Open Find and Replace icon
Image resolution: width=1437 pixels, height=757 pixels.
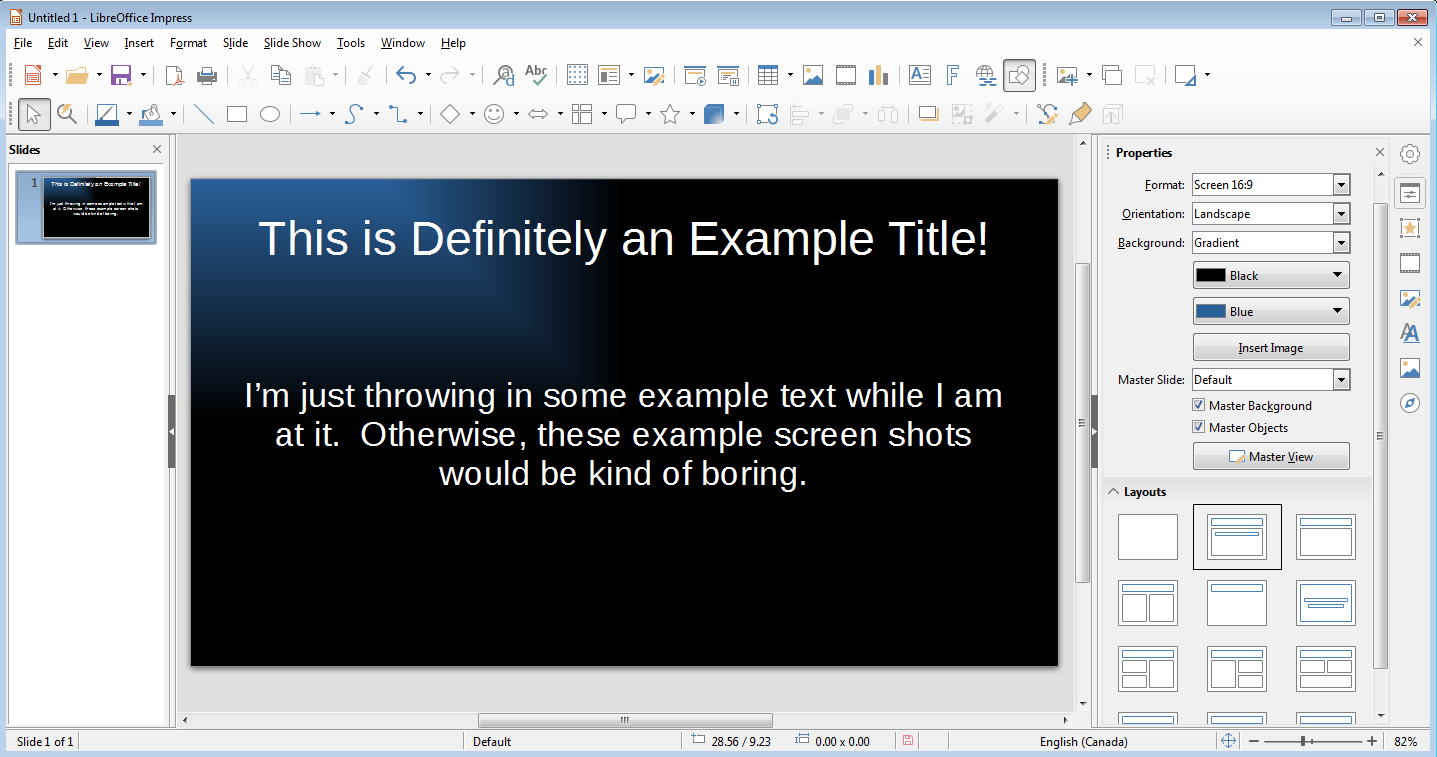tap(504, 75)
